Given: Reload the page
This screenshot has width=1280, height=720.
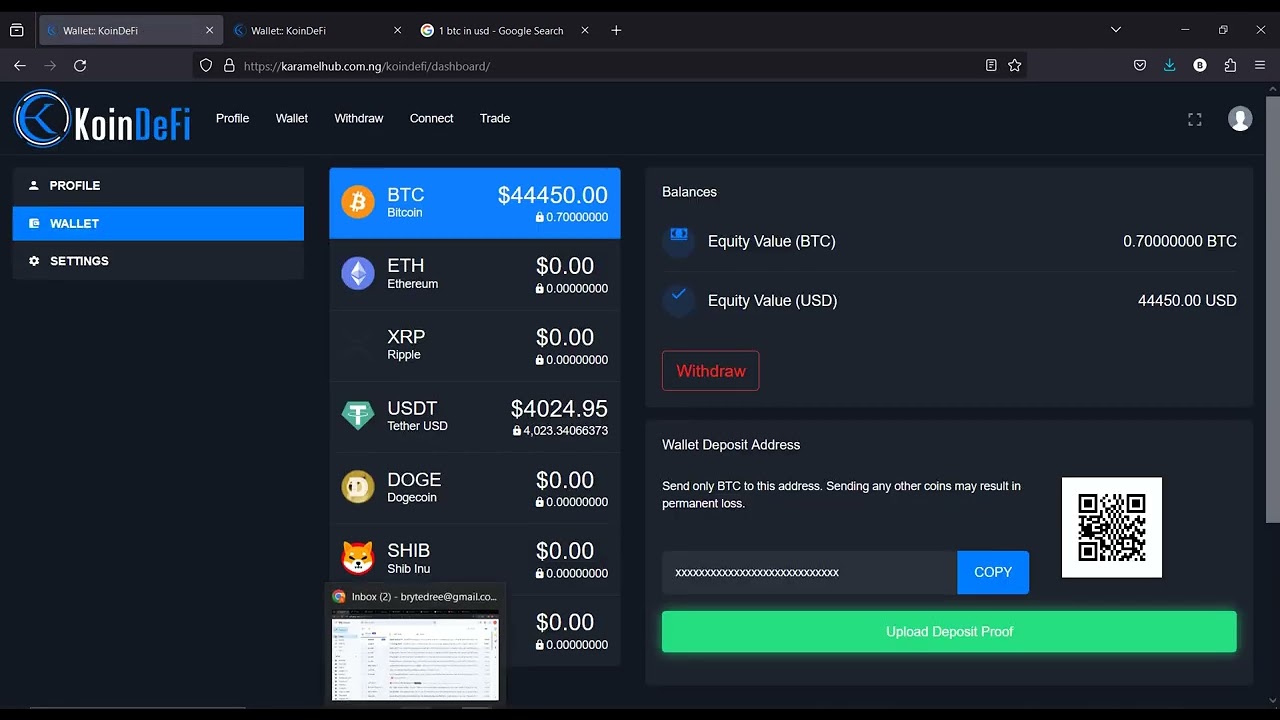Looking at the screenshot, I should coord(80,65).
